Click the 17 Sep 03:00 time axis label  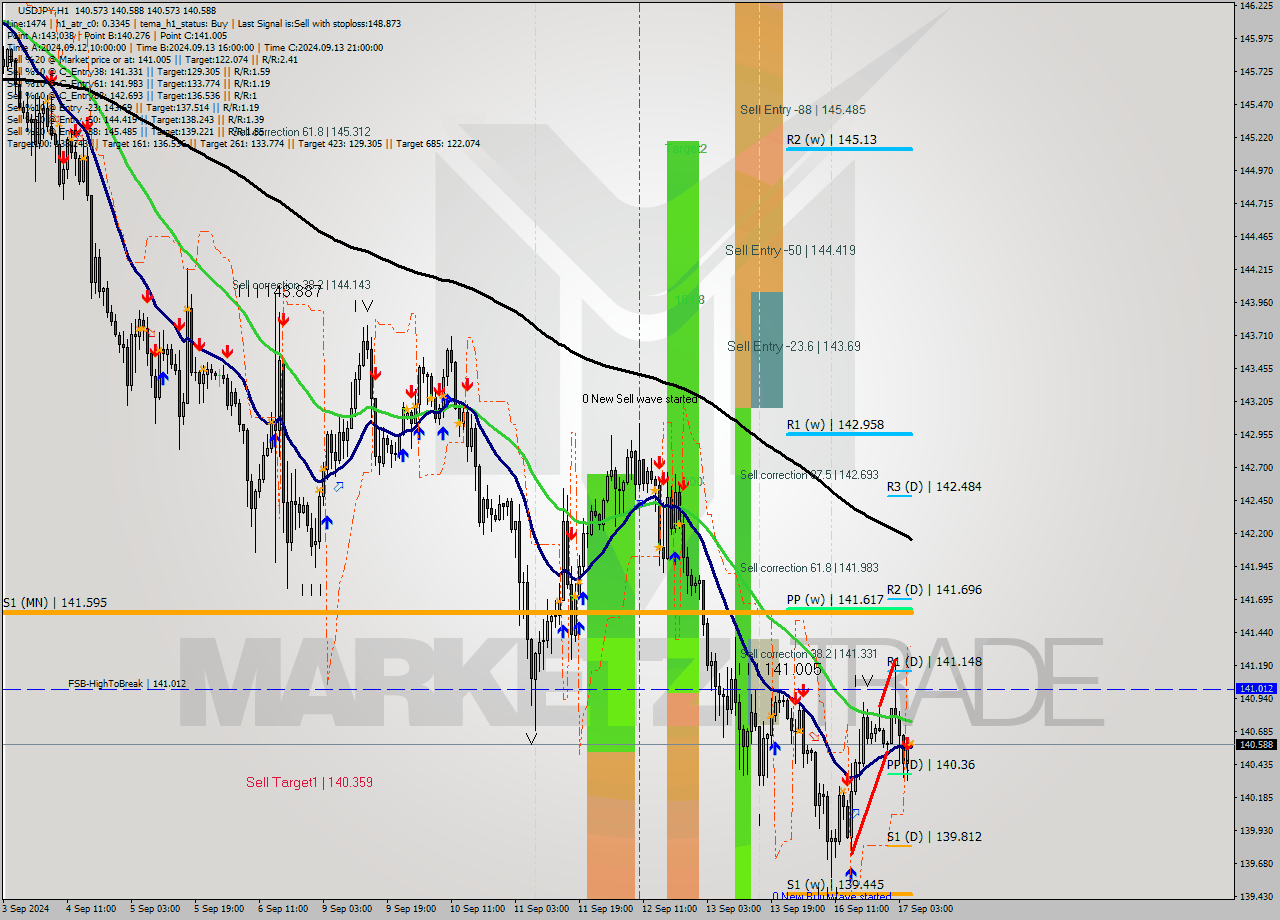click(x=925, y=909)
